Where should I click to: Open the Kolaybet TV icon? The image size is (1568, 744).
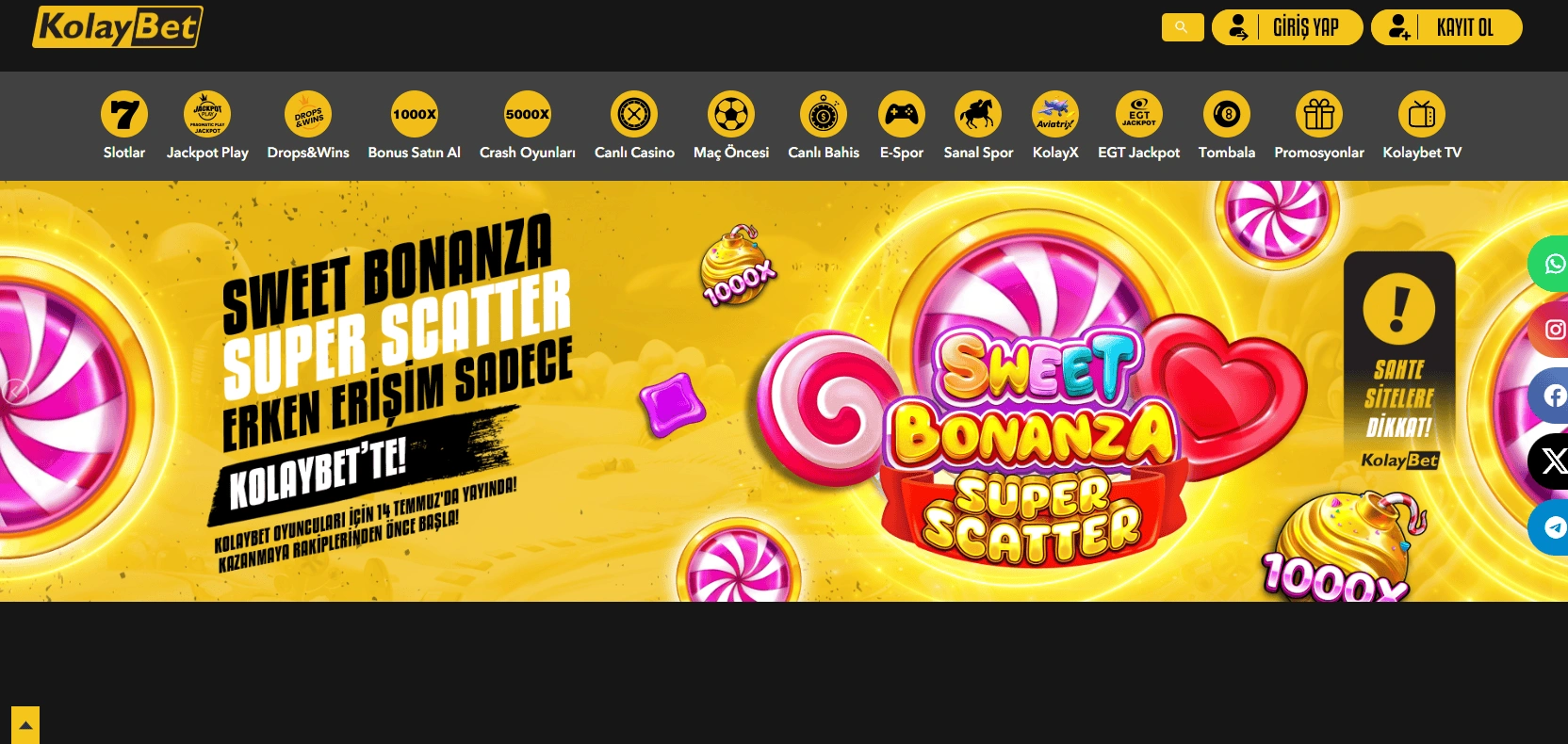[1422, 114]
